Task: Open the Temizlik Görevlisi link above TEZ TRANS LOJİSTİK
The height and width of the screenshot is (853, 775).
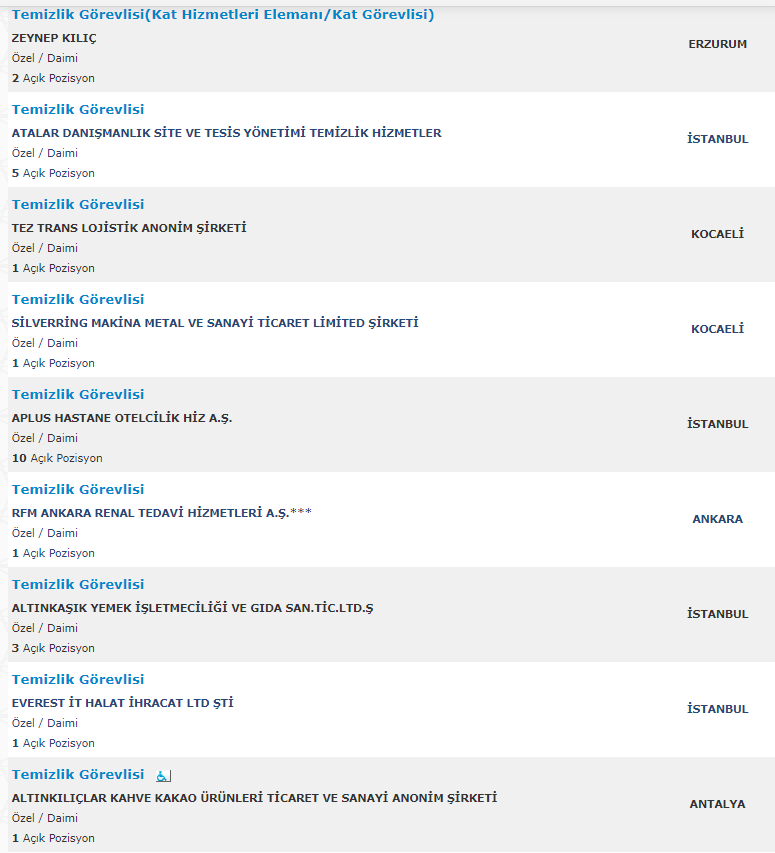Action: coord(78,204)
